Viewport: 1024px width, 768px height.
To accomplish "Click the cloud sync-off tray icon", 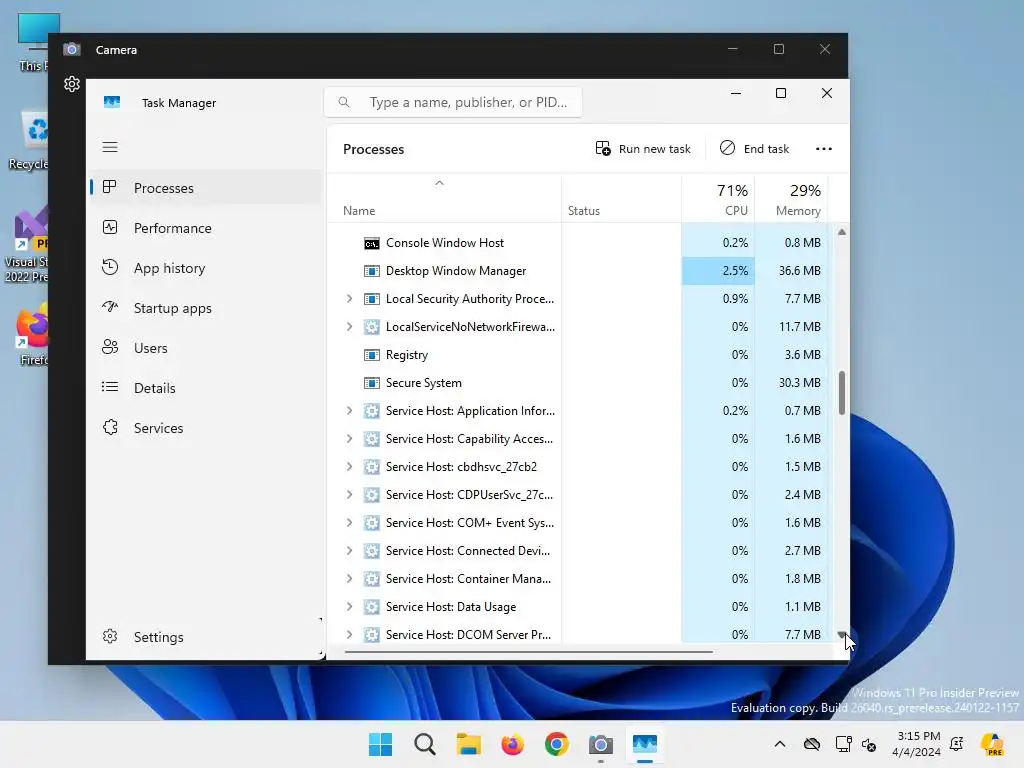I will click(x=812, y=744).
